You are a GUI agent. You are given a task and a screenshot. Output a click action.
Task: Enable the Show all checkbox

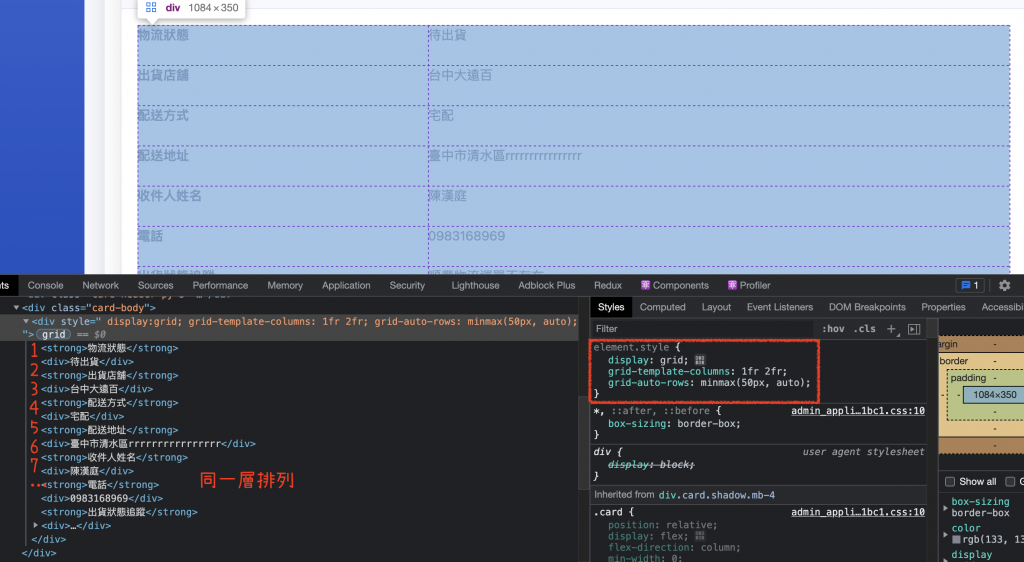pyautogui.click(x=950, y=482)
